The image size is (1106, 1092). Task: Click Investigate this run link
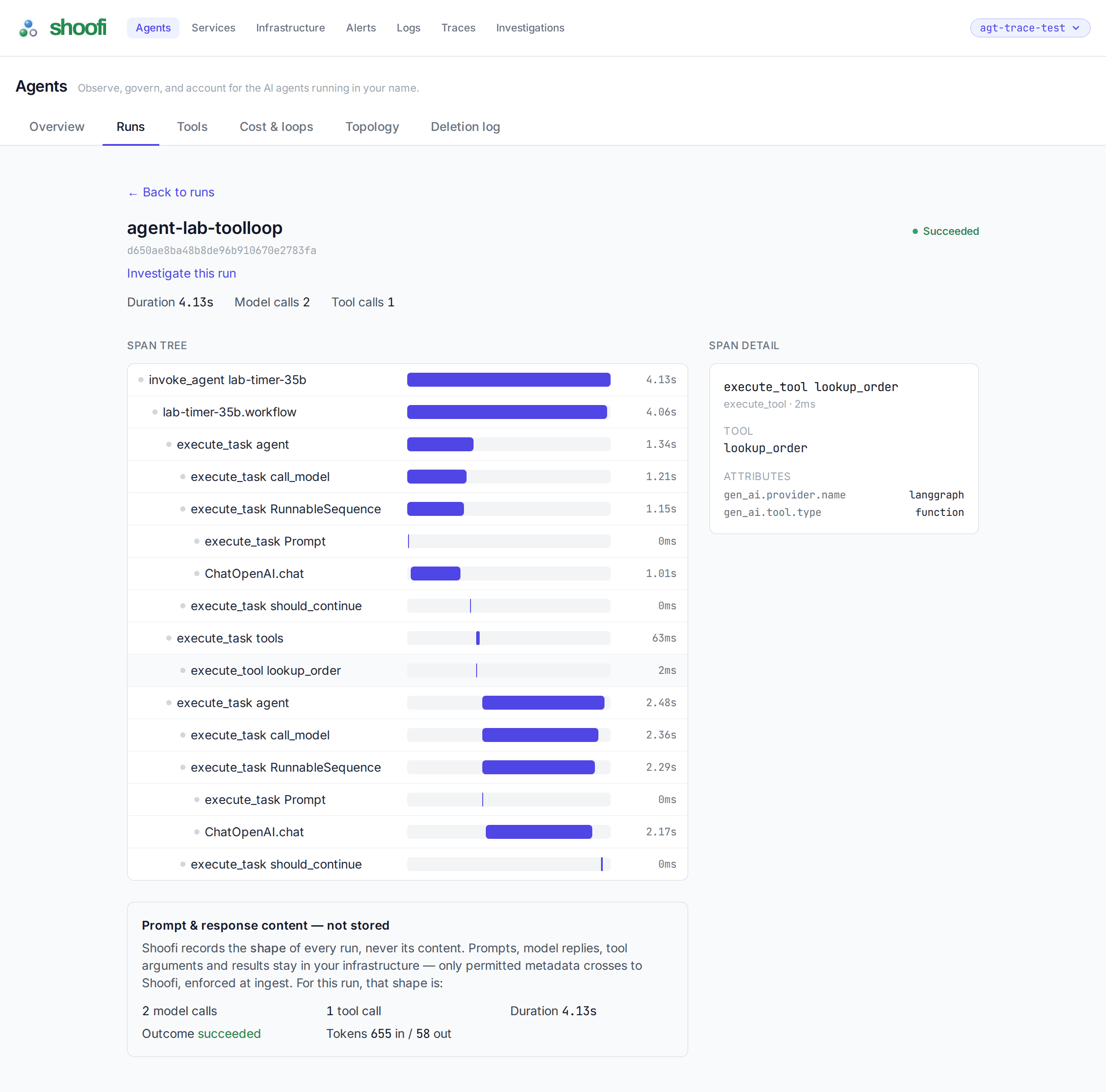pyautogui.click(x=182, y=274)
